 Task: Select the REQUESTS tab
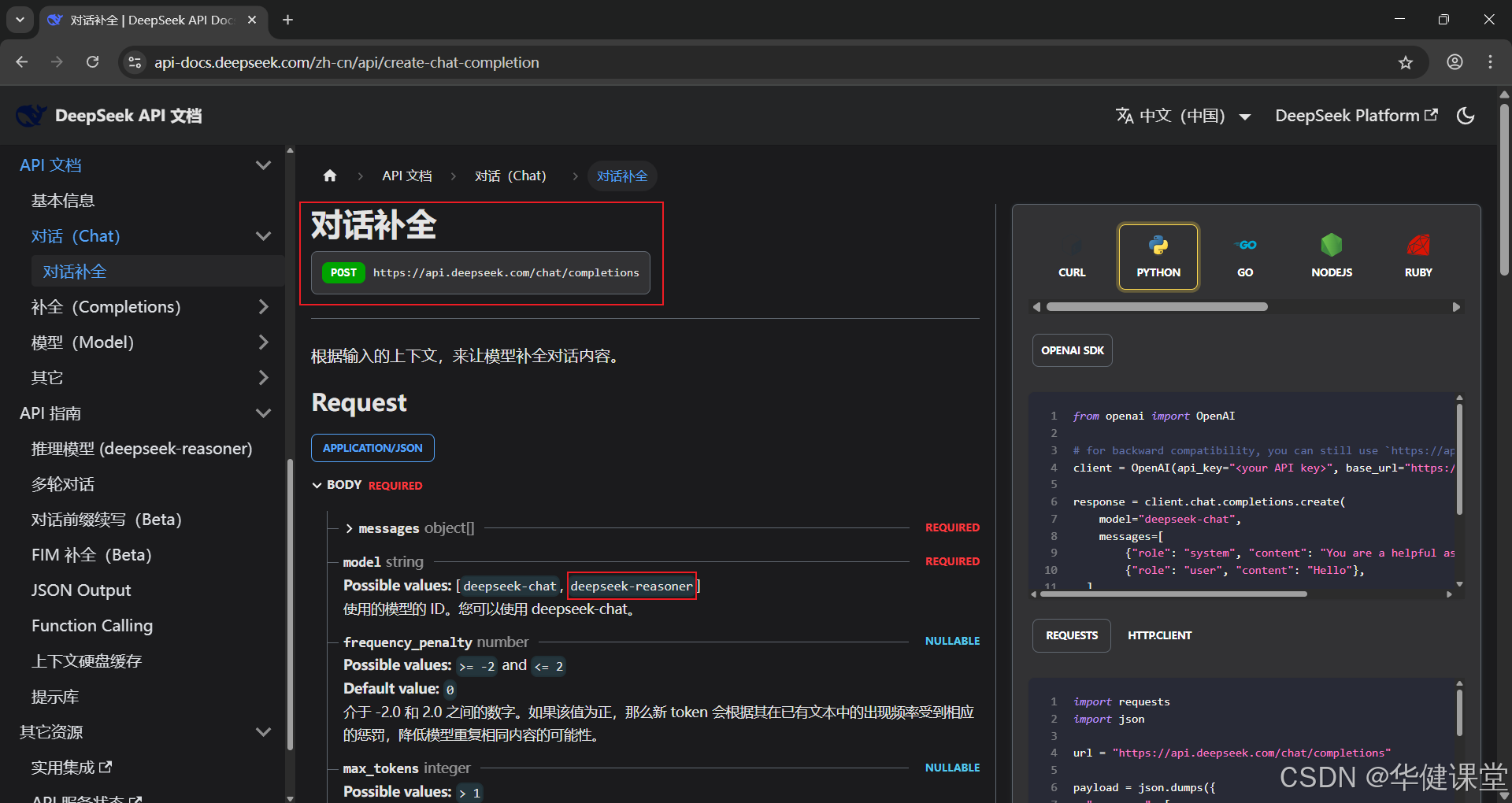1072,635
